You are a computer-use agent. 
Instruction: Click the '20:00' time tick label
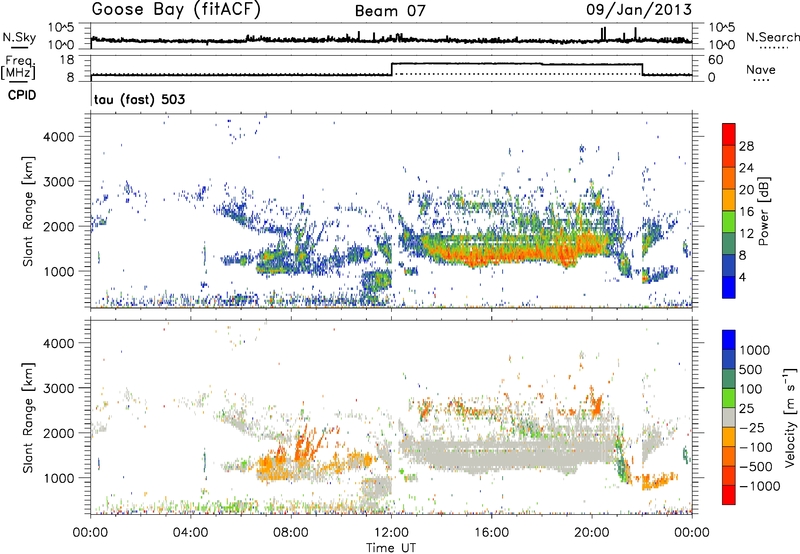pyautogui.click(x=591, y=533)
